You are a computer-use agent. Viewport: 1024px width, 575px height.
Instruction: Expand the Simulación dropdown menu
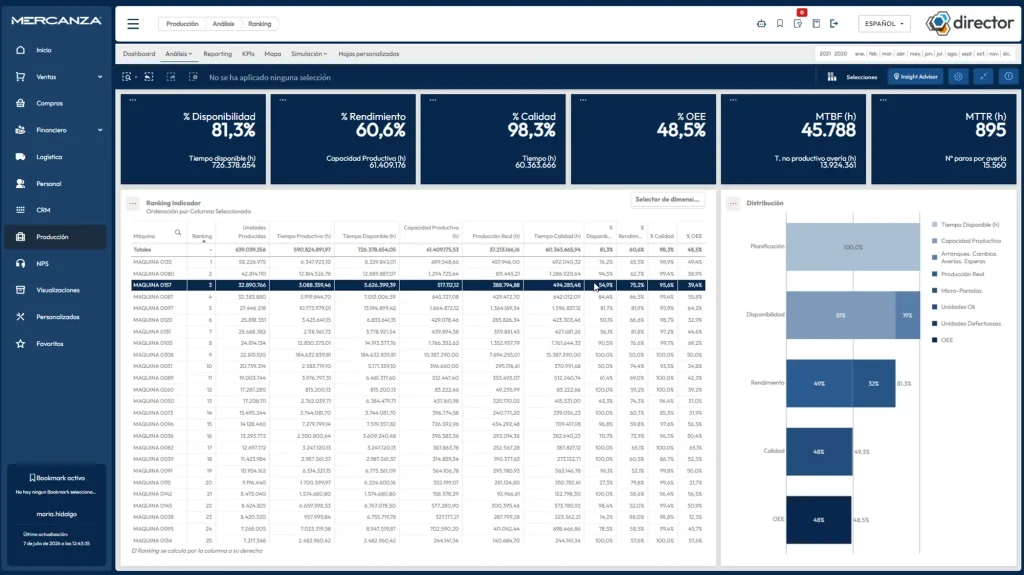tap(309, 54)
